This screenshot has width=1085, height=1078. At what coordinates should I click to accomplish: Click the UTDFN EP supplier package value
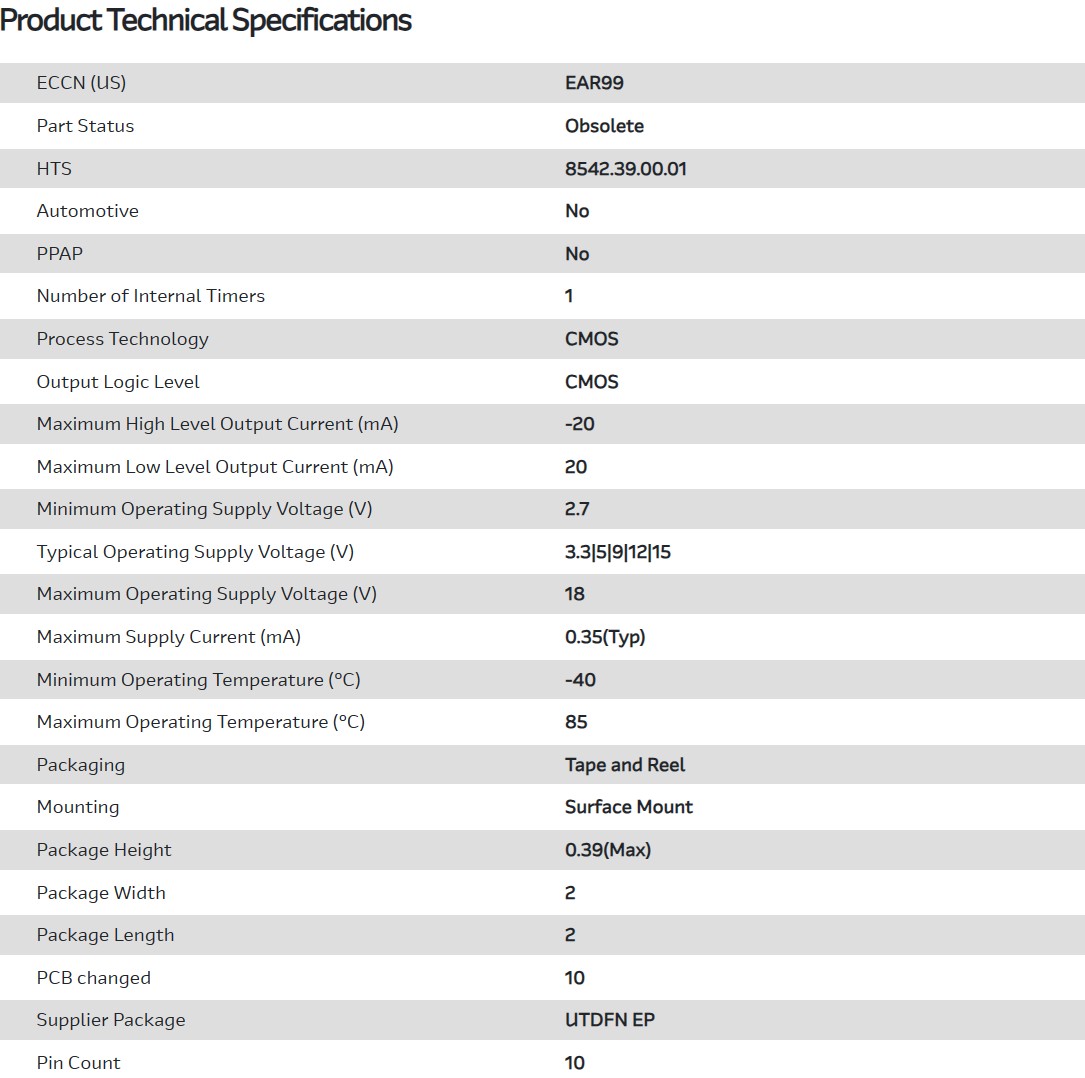pos(609,1020)
